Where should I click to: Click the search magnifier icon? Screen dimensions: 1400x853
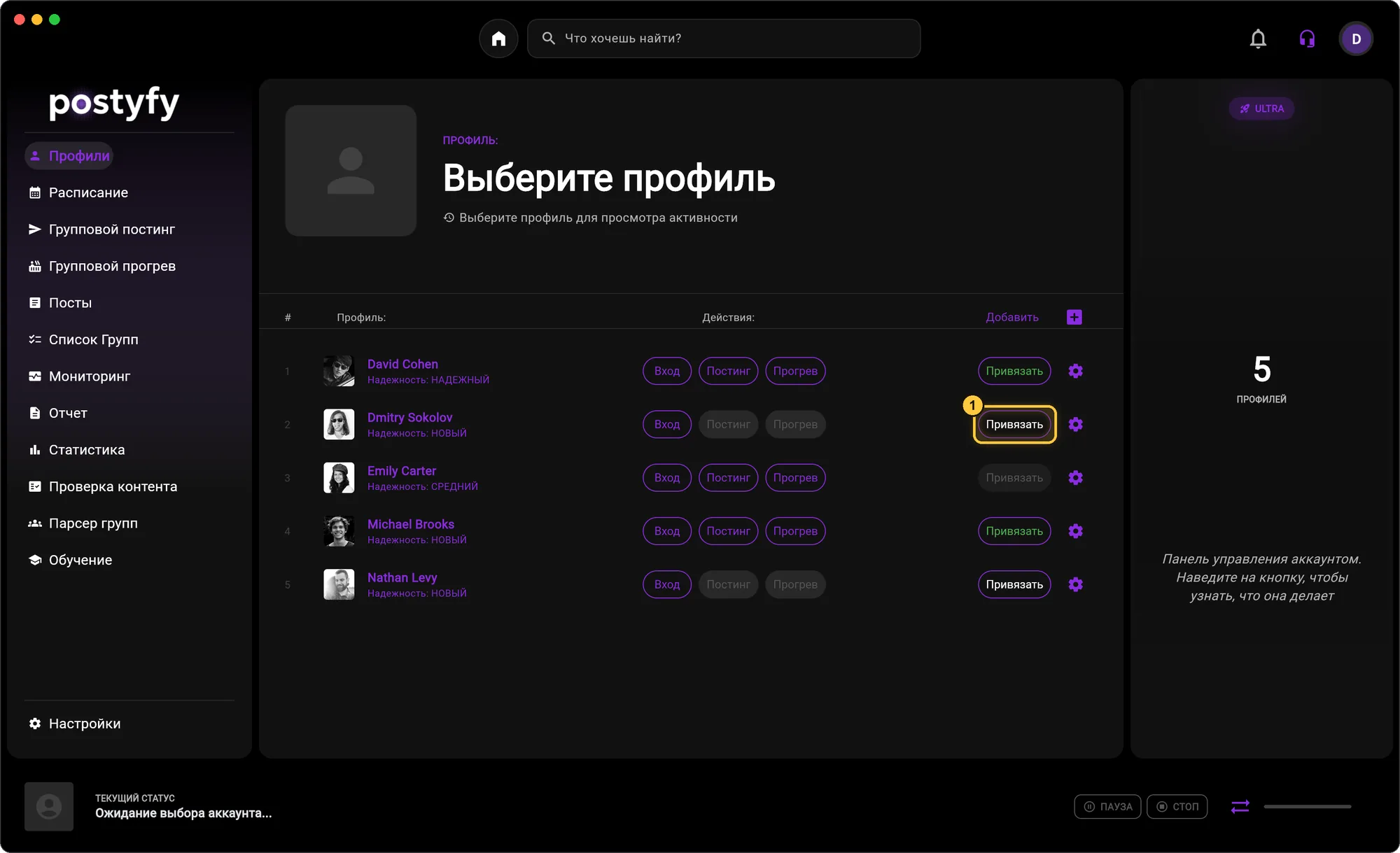(x=549, y=38)
